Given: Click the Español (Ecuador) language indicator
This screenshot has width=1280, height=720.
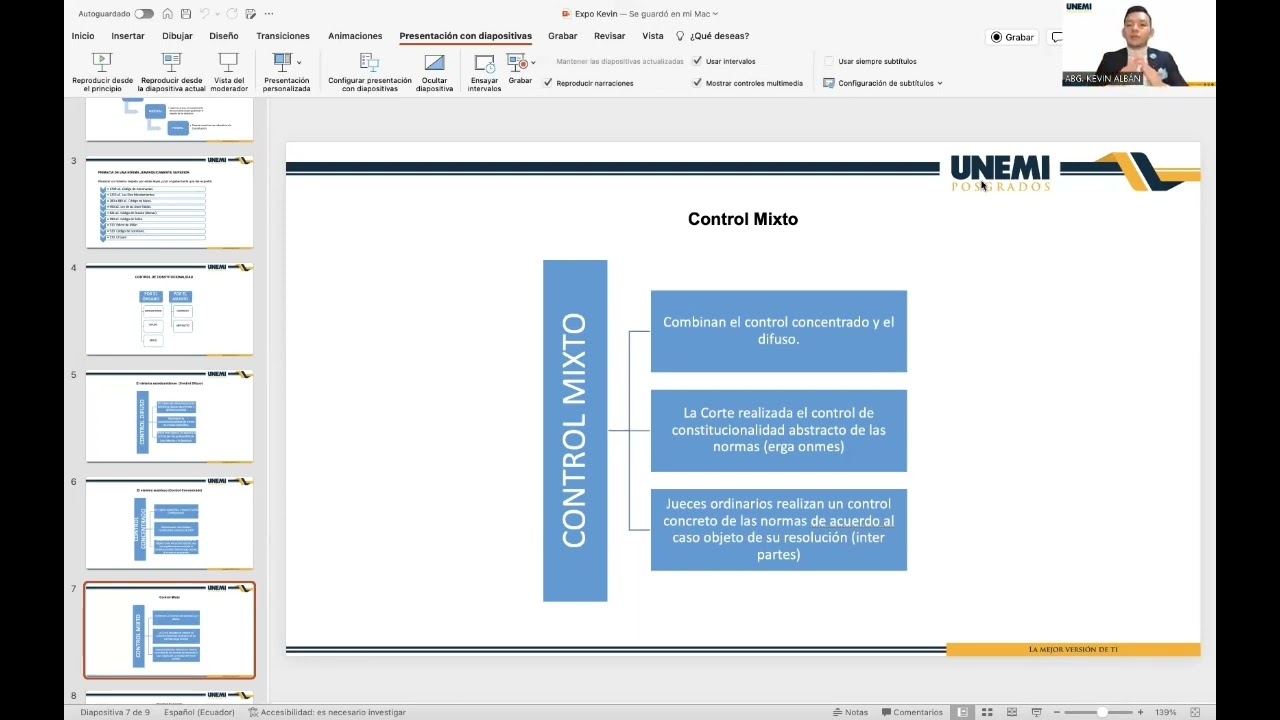Looking at the screenshot, I should coord(199,712).
